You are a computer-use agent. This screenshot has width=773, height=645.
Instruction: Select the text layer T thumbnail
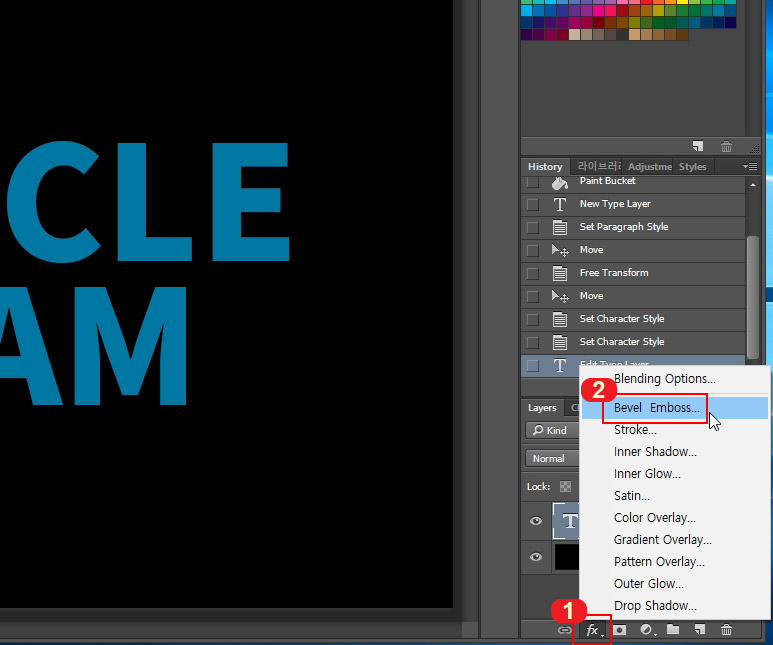566,521
